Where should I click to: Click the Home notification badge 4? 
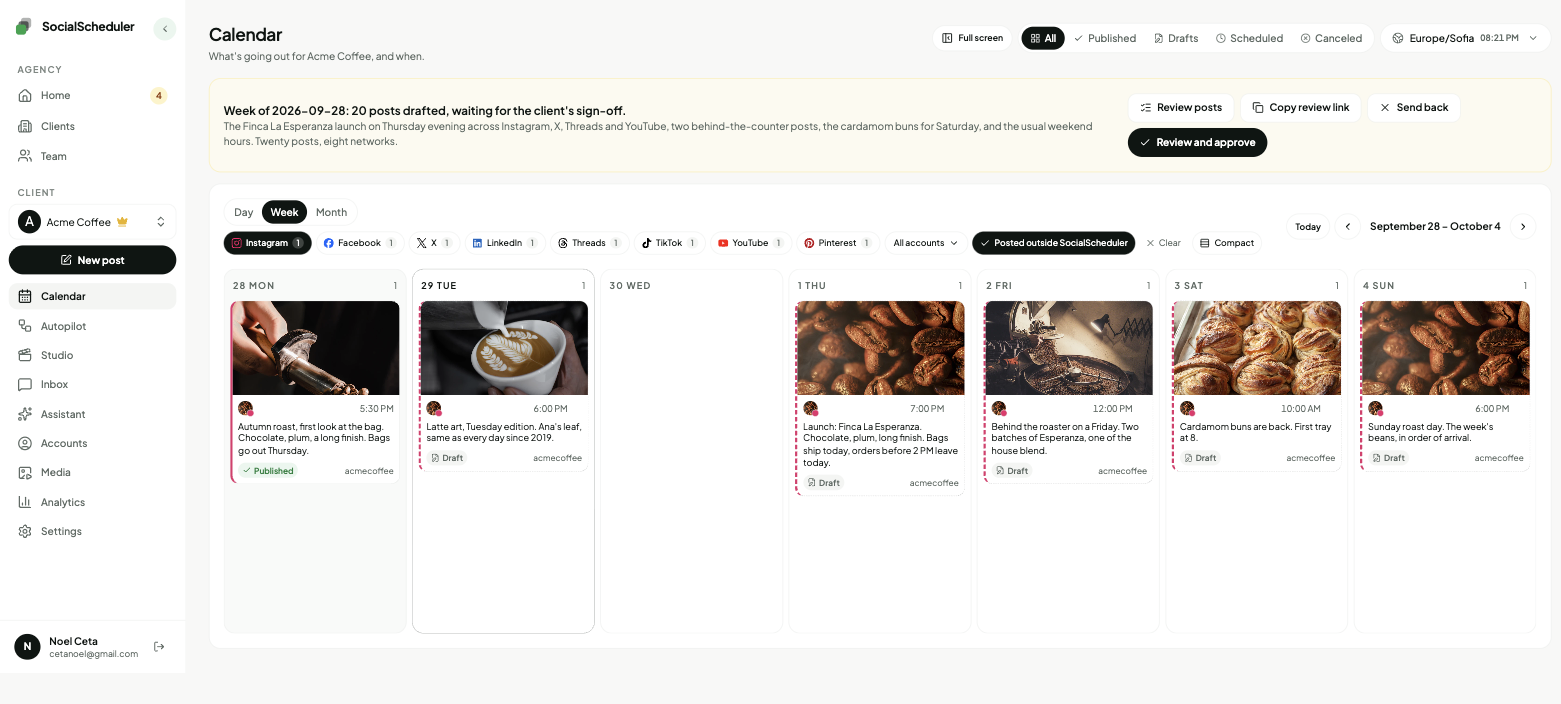tap(158, 96)
